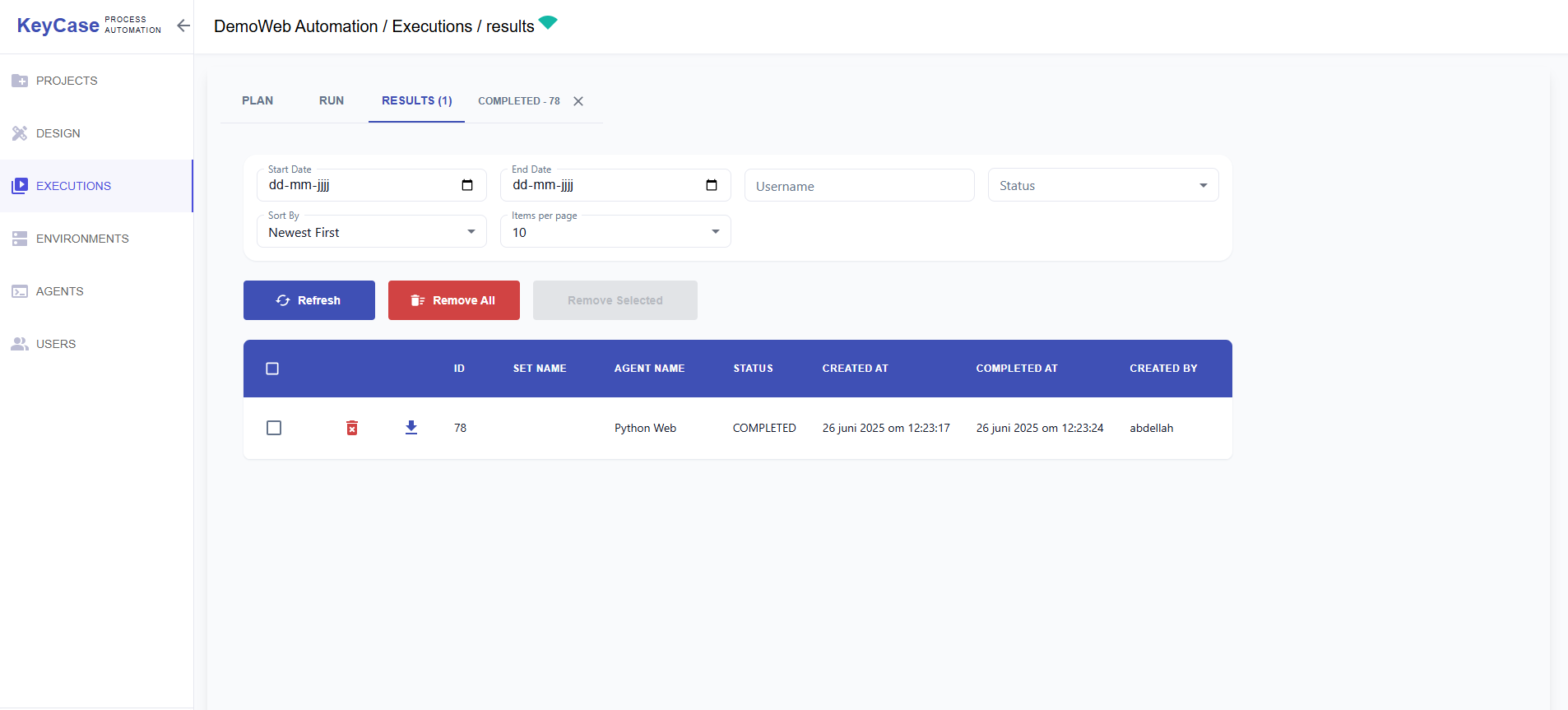Image resolution: width=1568 pixels, height=710 pixels.
Task: Click the Projects folder icon
Action: (20, 81)
